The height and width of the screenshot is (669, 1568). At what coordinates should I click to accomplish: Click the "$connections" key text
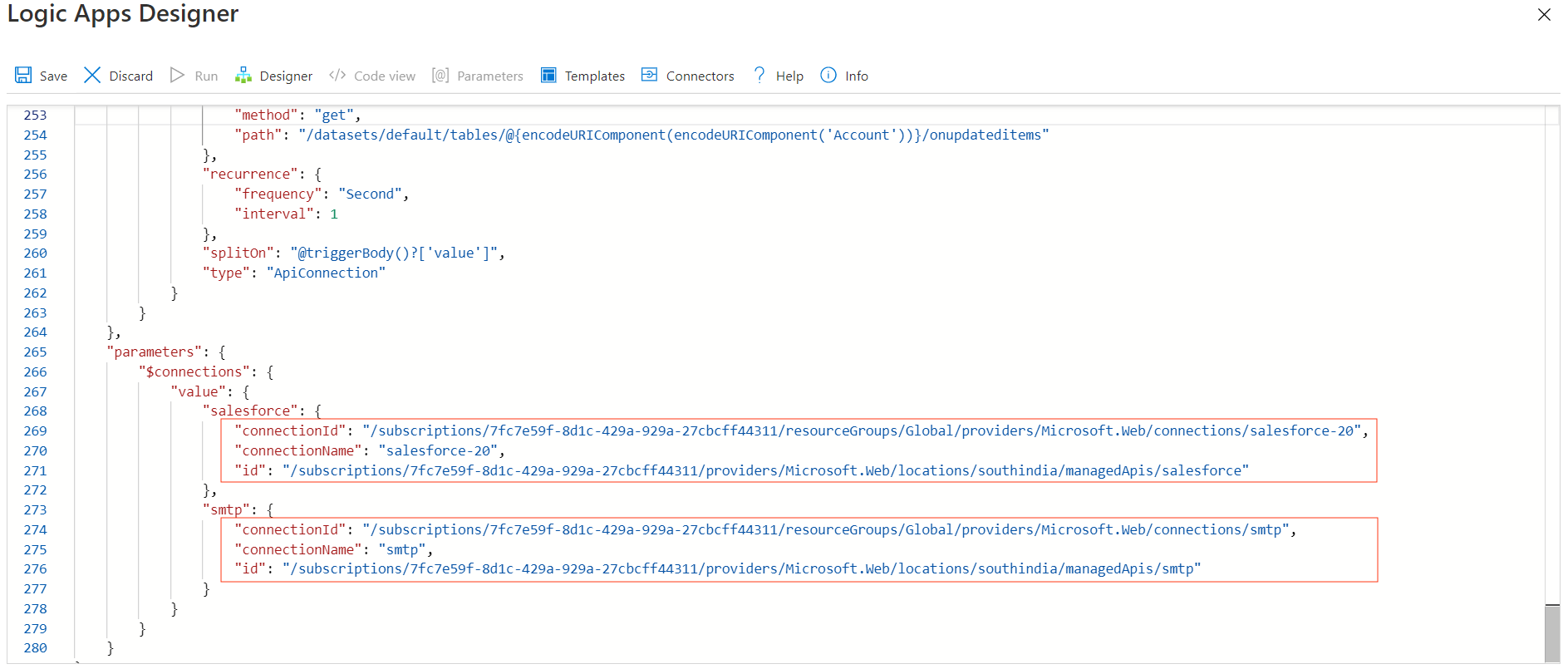[194, 371]
